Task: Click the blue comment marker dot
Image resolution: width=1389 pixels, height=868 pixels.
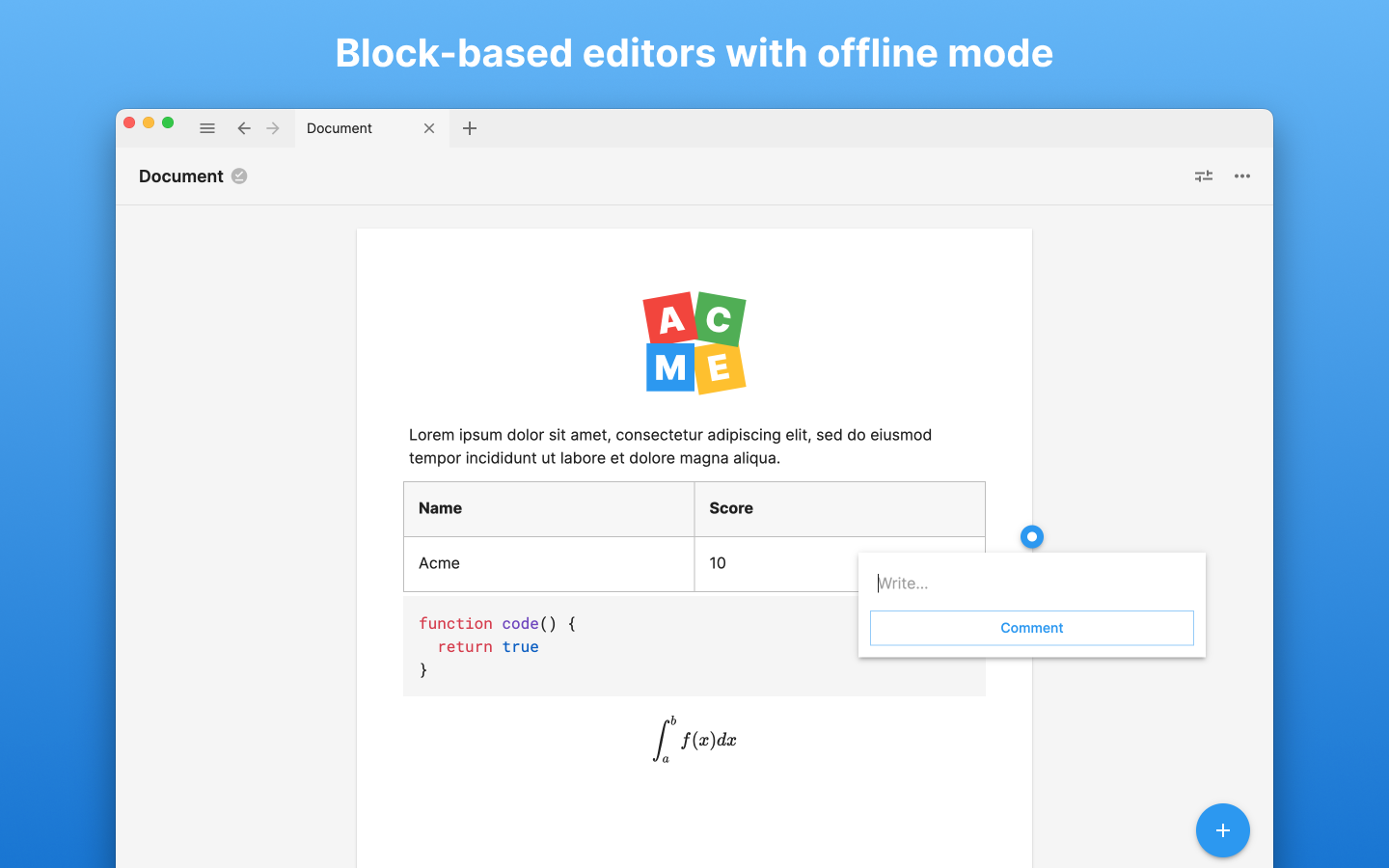Action: coord(1032,536)
